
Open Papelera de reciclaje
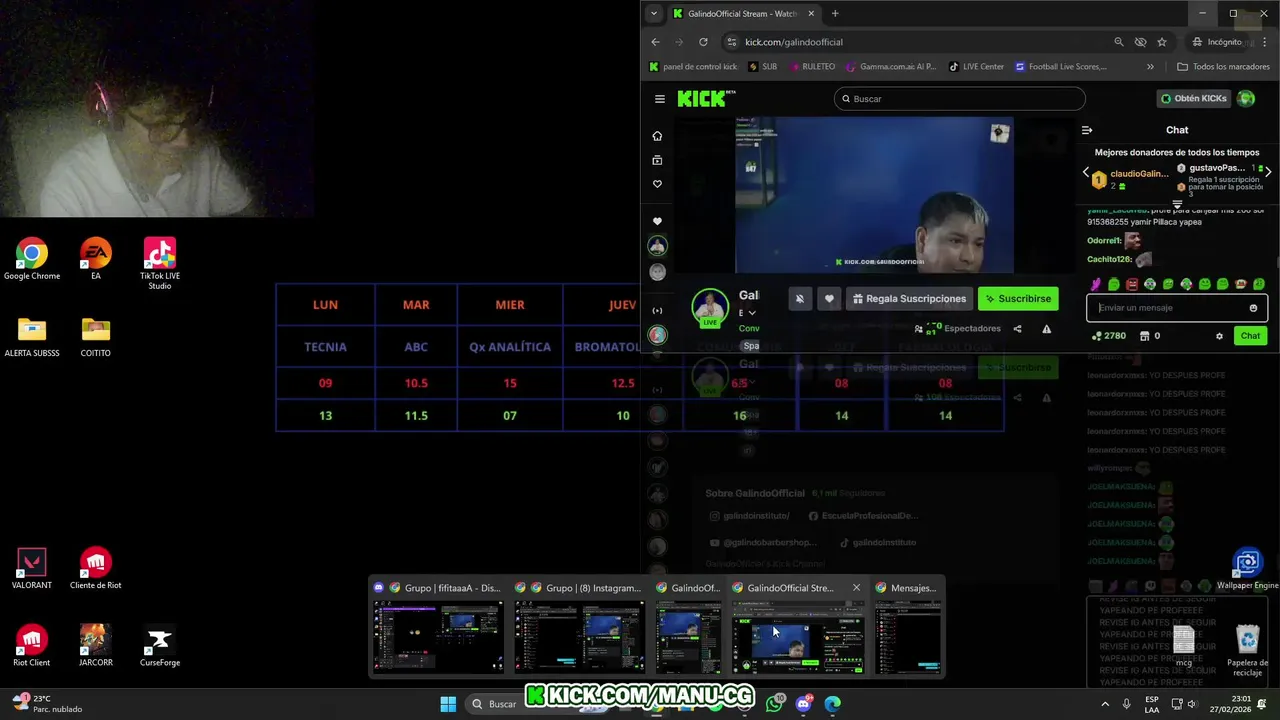[x=1248, y=650]
